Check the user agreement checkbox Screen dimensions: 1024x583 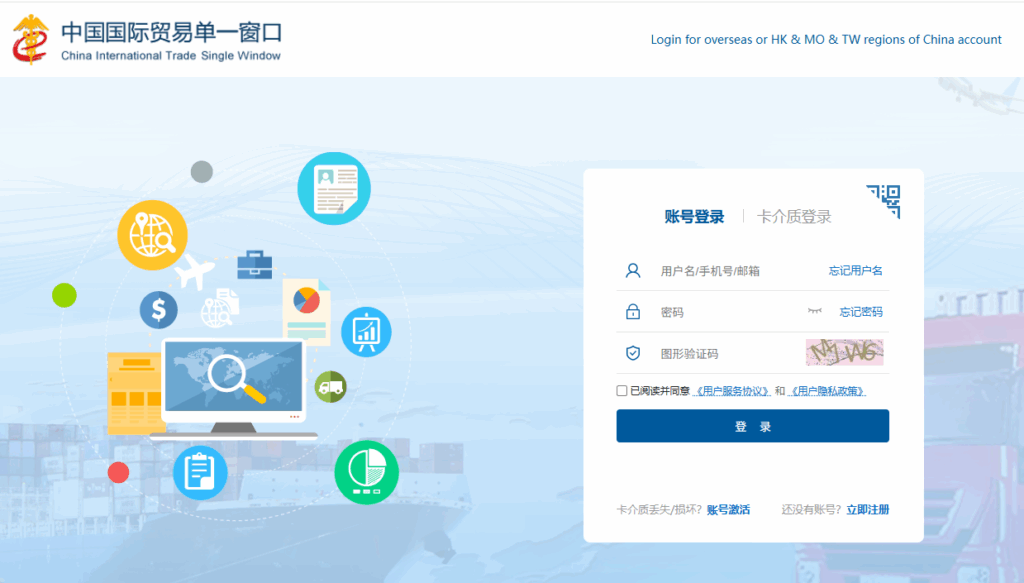[x=621, y=390]
